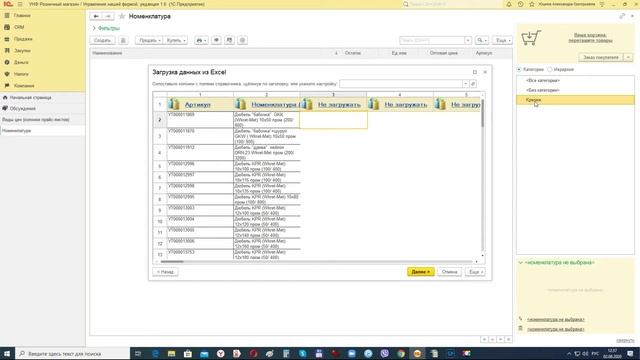Image resolution: width=640 pixels, height=360 pixels.
Task: Open the Еще menu in the Excel dialog
Action: pos(475,272)
